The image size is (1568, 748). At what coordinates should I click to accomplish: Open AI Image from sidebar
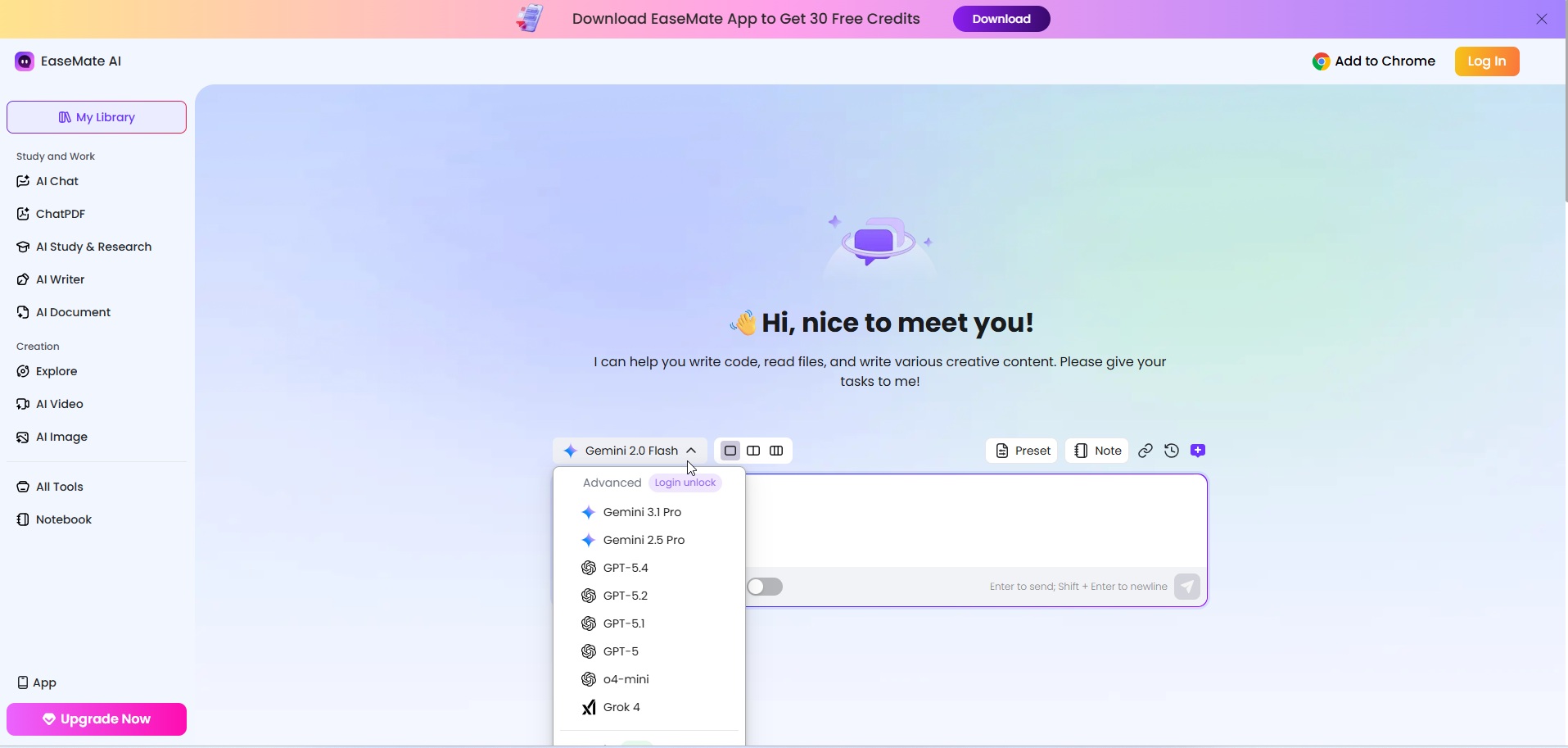(x=52, y=437)
